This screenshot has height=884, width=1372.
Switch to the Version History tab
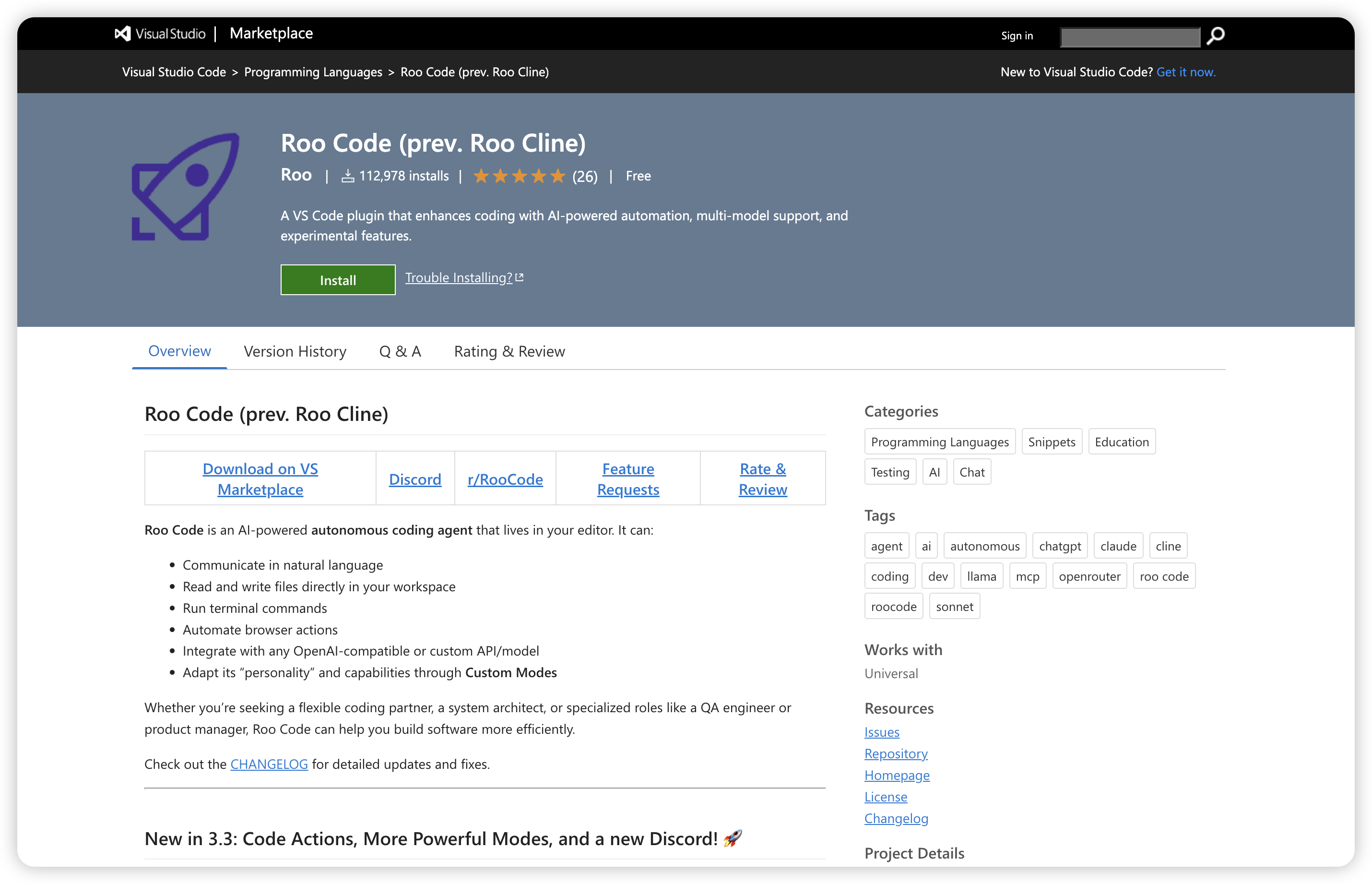tap(295, 351)
